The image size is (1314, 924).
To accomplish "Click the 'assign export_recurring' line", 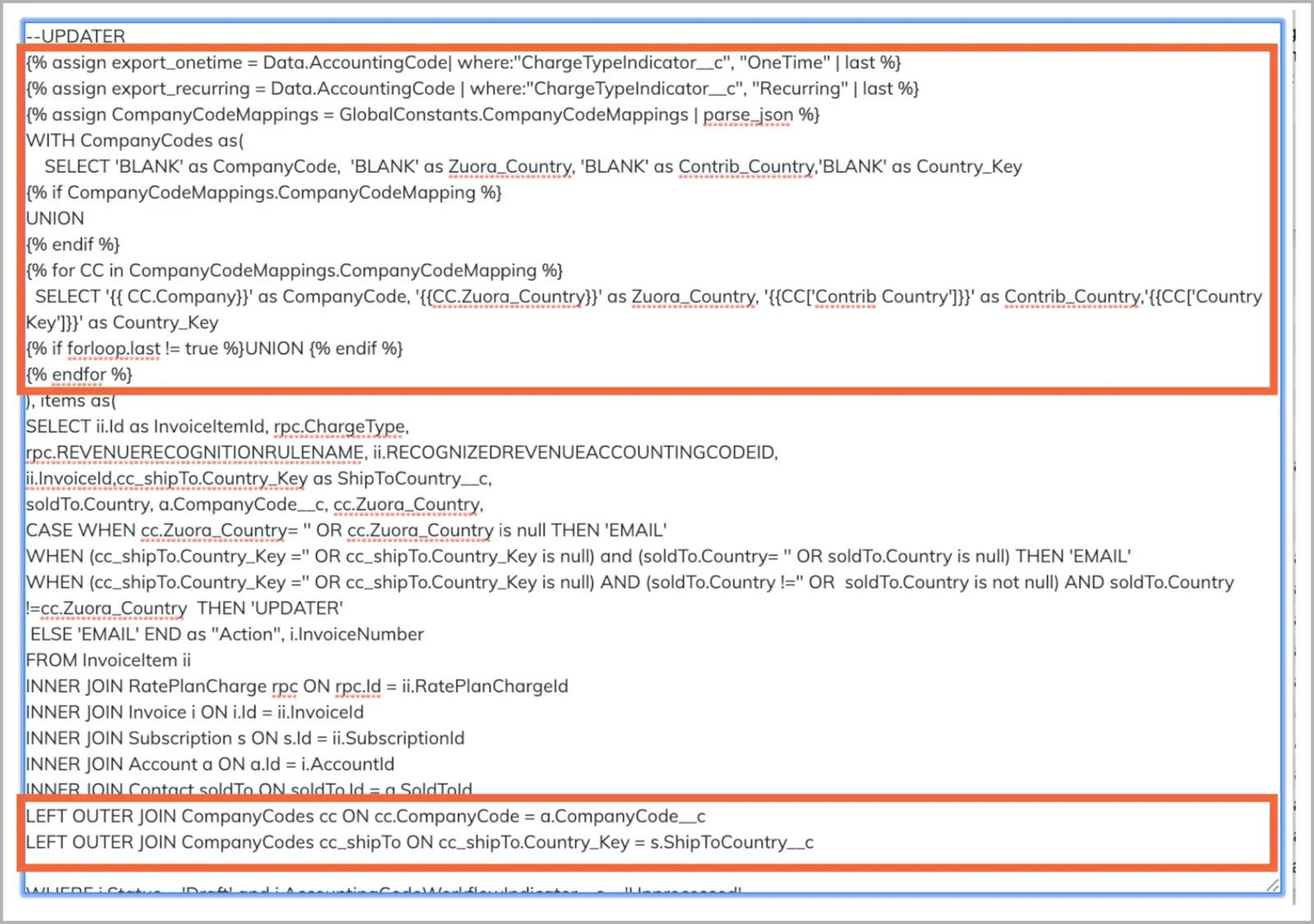I will tap(472, 88).
